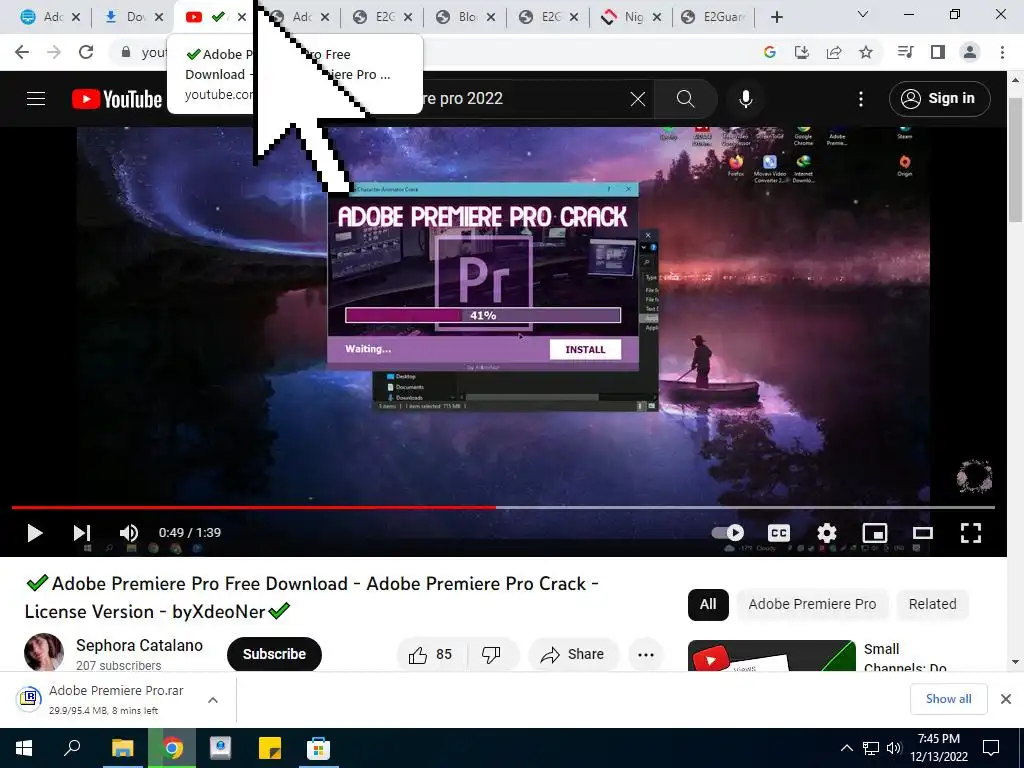Mute the video volume
Viewport: 1024px width, 768px height.
point(128,533)
